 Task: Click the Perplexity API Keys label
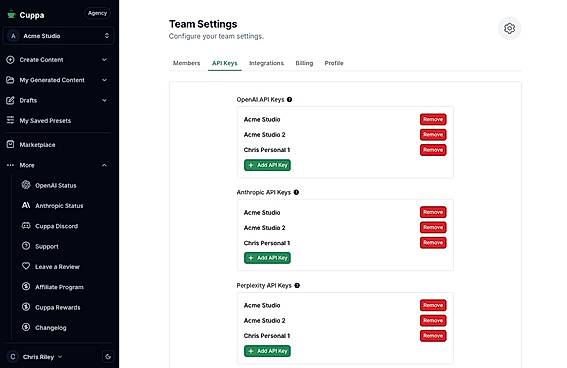(x=264, y=285)
